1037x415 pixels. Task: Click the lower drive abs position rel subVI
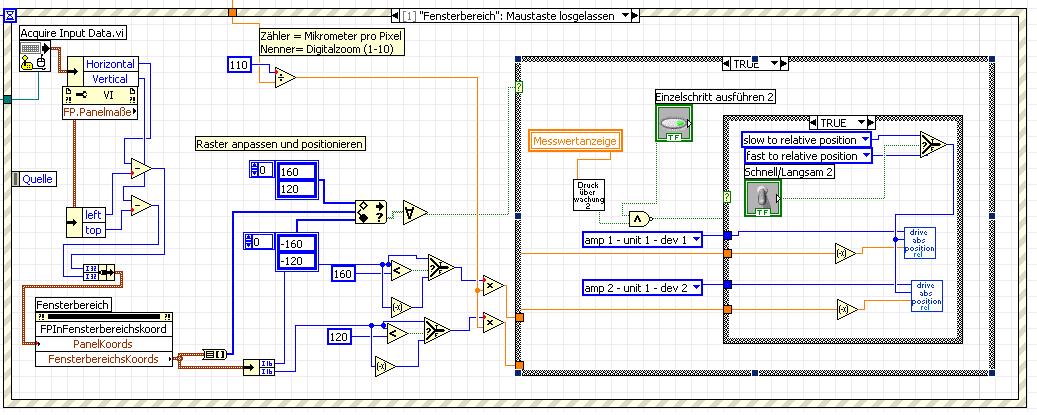(x=927, y=297)
